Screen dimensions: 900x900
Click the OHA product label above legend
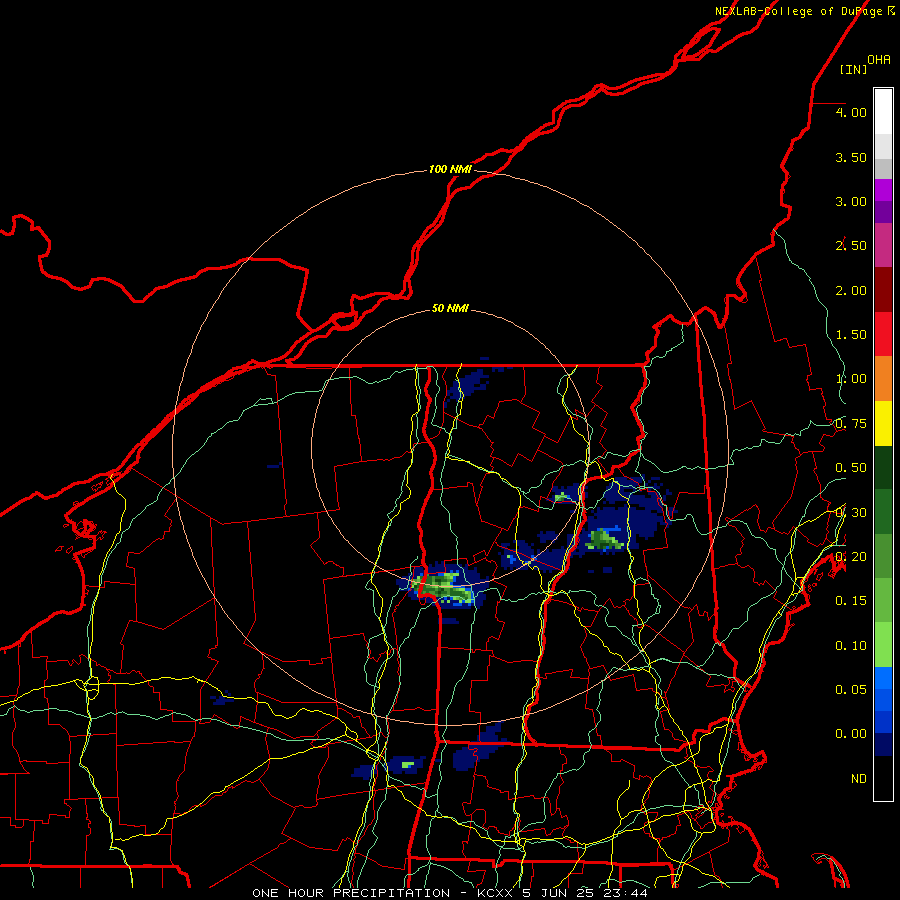(879, 59)
